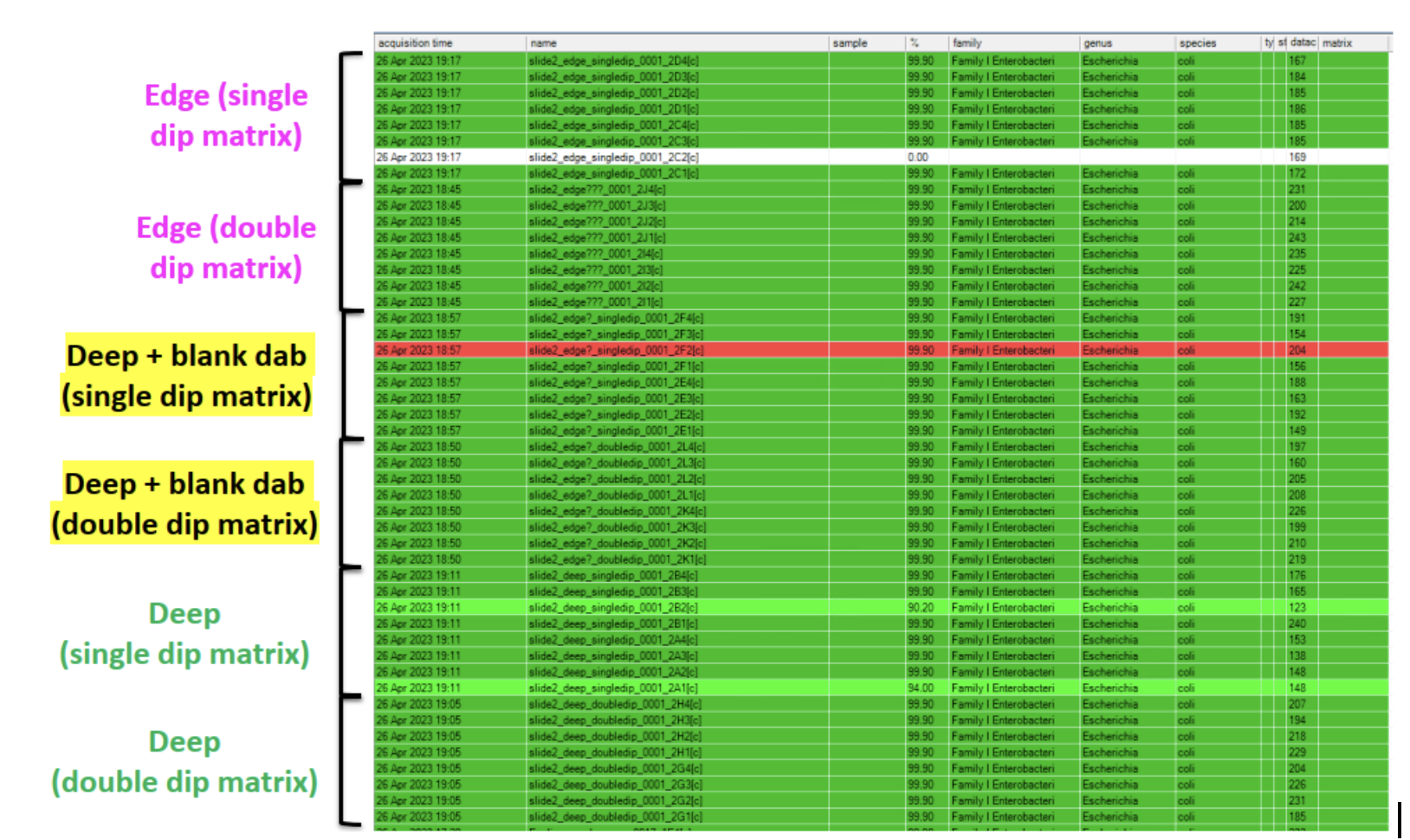
Task: Select row slide2_edge???_0001_2I1[c]
Action: [882, 301]
